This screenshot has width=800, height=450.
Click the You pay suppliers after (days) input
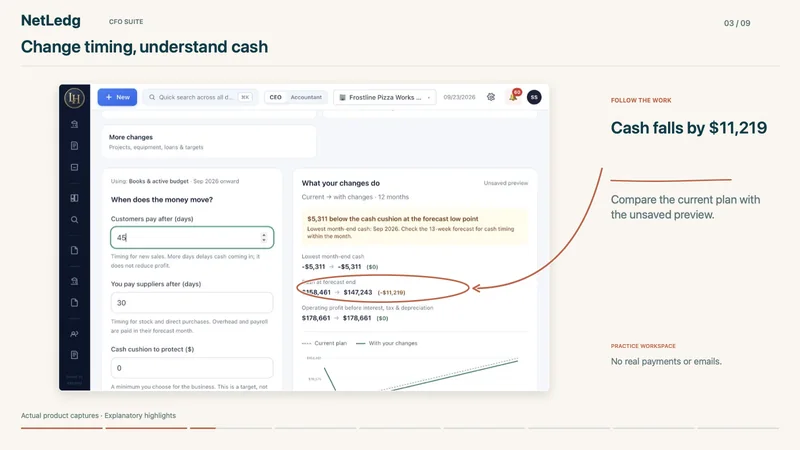[192, 303]
